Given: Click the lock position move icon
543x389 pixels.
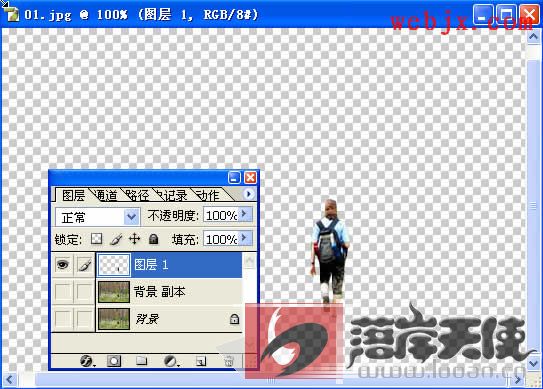Looking at the screenshot, I should (134, 239).
